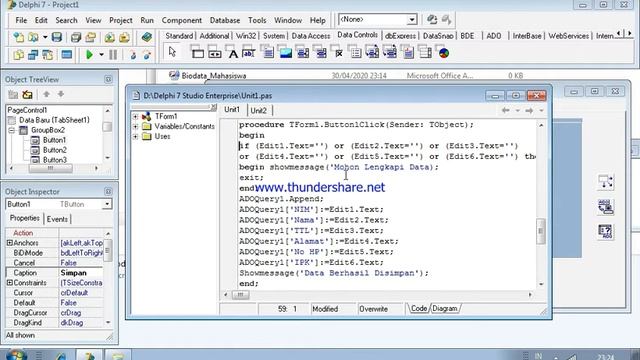Viewport: 640px width, 360px height.
Task: Close the code explorer pane with its X
Action: pyautogui.click(x=213, y=107)
